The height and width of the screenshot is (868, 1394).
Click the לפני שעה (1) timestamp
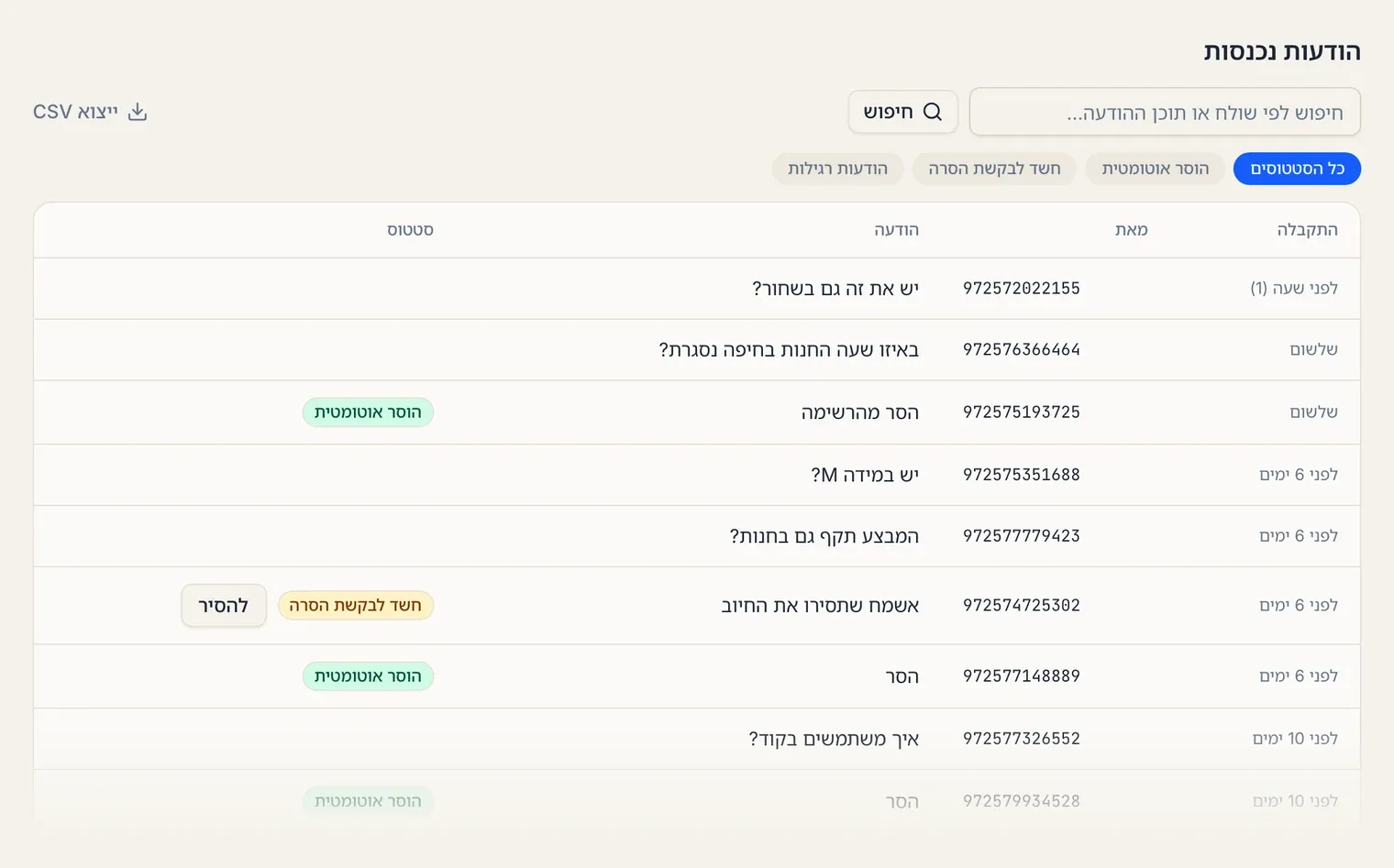pos(1294,289)
